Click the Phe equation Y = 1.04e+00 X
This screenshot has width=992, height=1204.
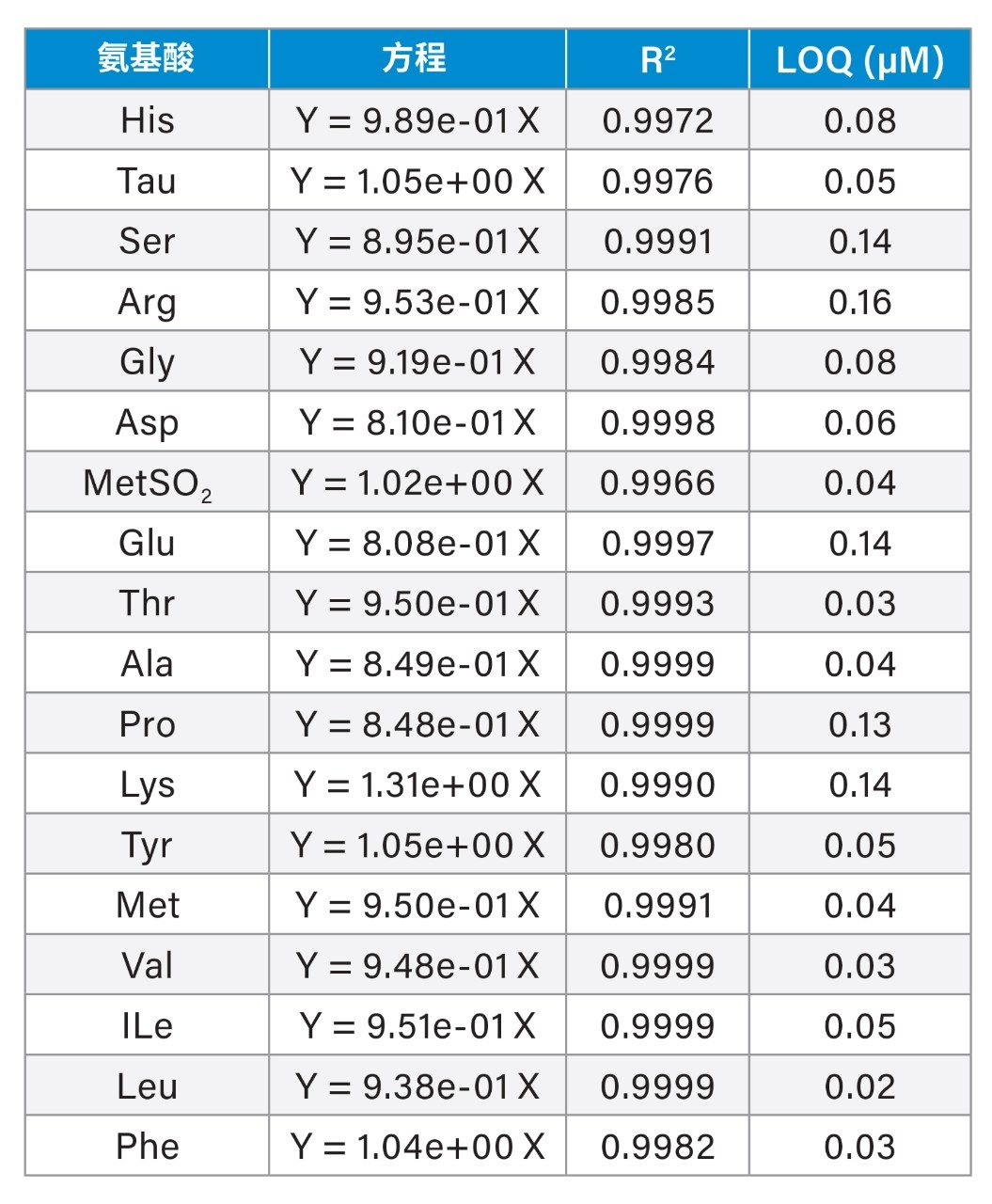point(417,1147)
